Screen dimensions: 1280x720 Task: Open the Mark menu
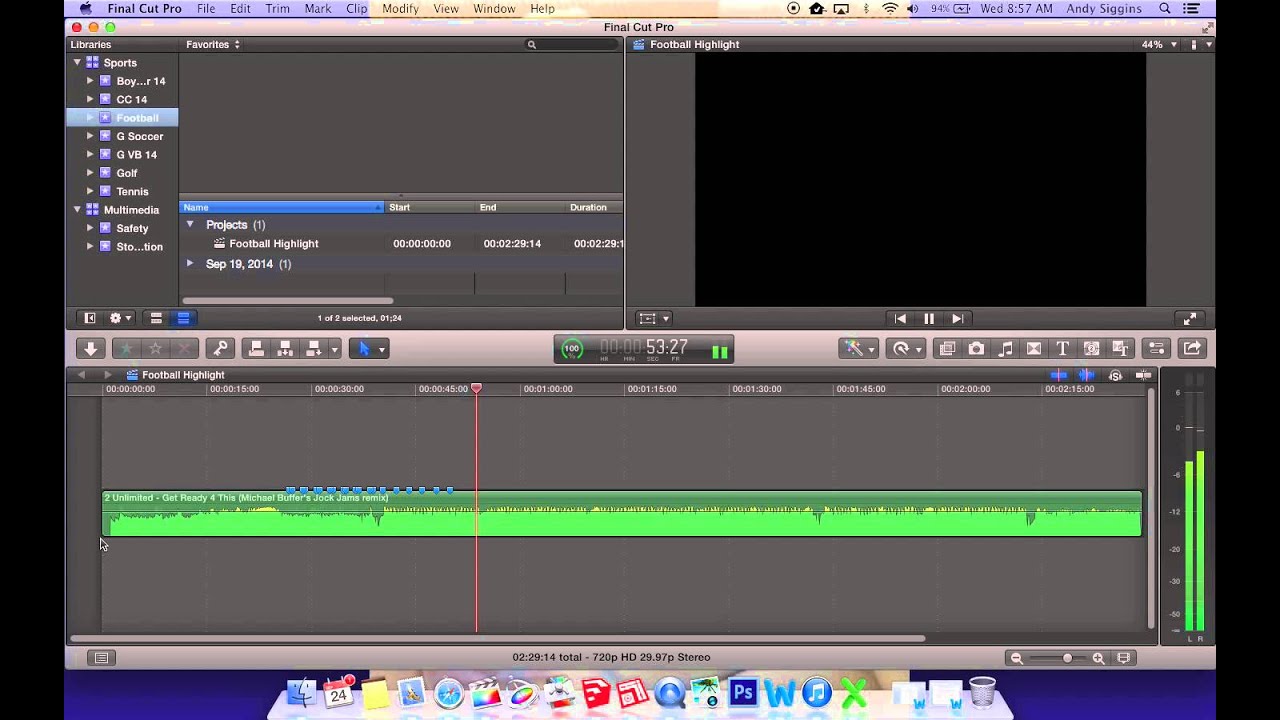318,8
